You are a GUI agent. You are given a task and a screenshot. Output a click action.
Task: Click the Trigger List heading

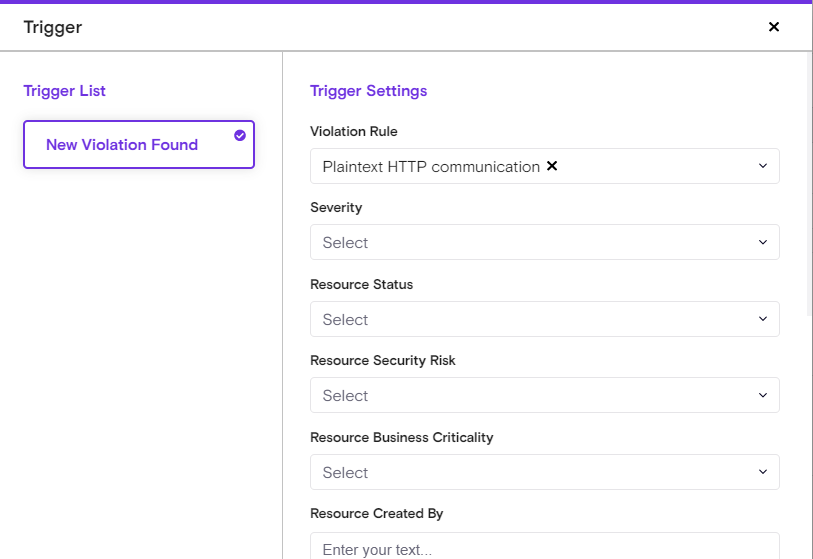(64, 91)
